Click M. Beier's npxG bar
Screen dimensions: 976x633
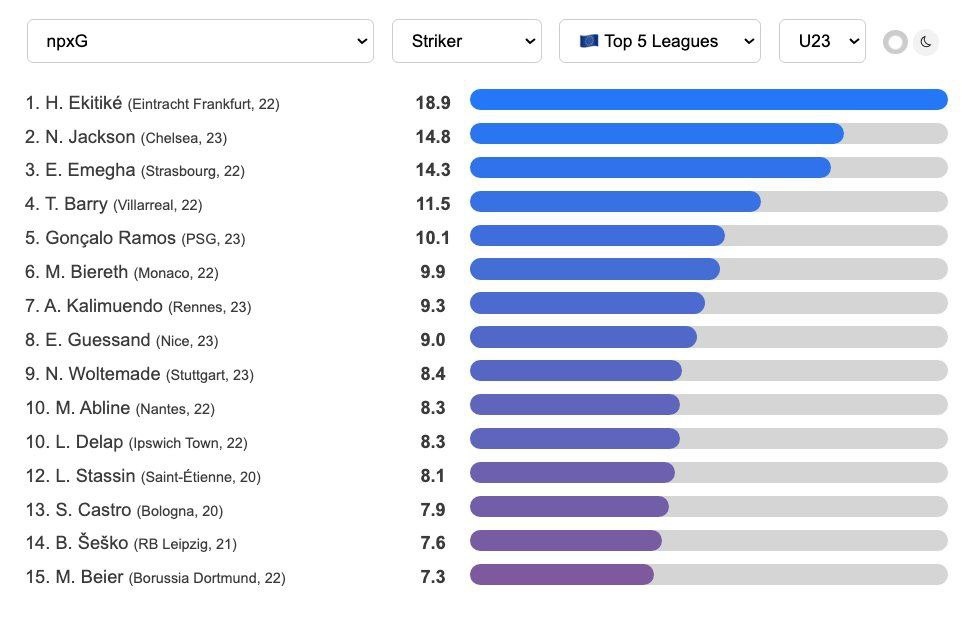pyautogui.click(x=562, y=575)
